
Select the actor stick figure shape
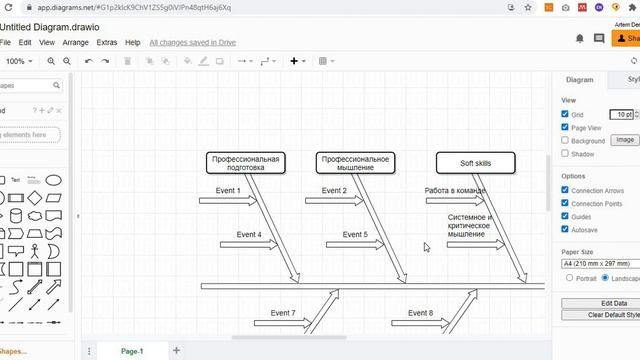35,251
